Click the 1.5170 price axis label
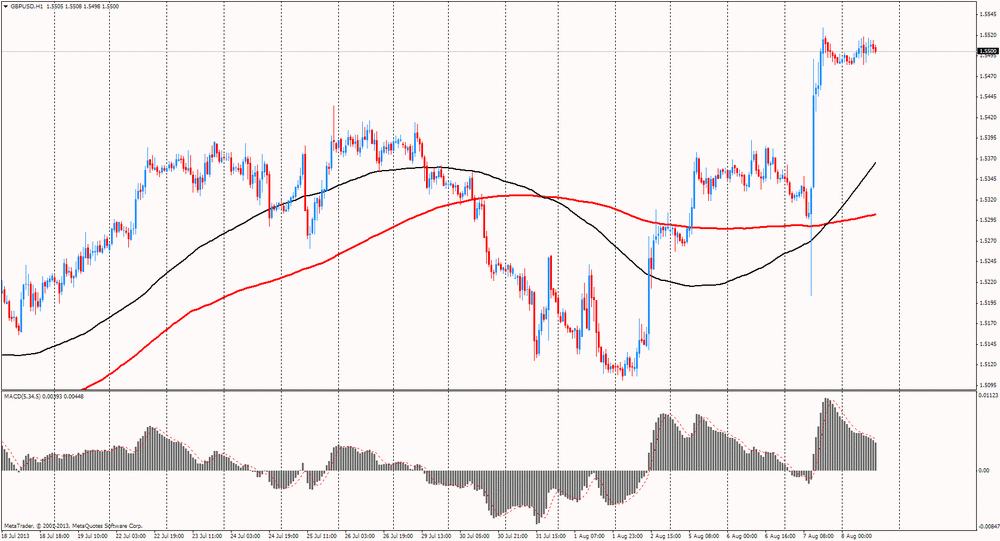 (988, 323)
